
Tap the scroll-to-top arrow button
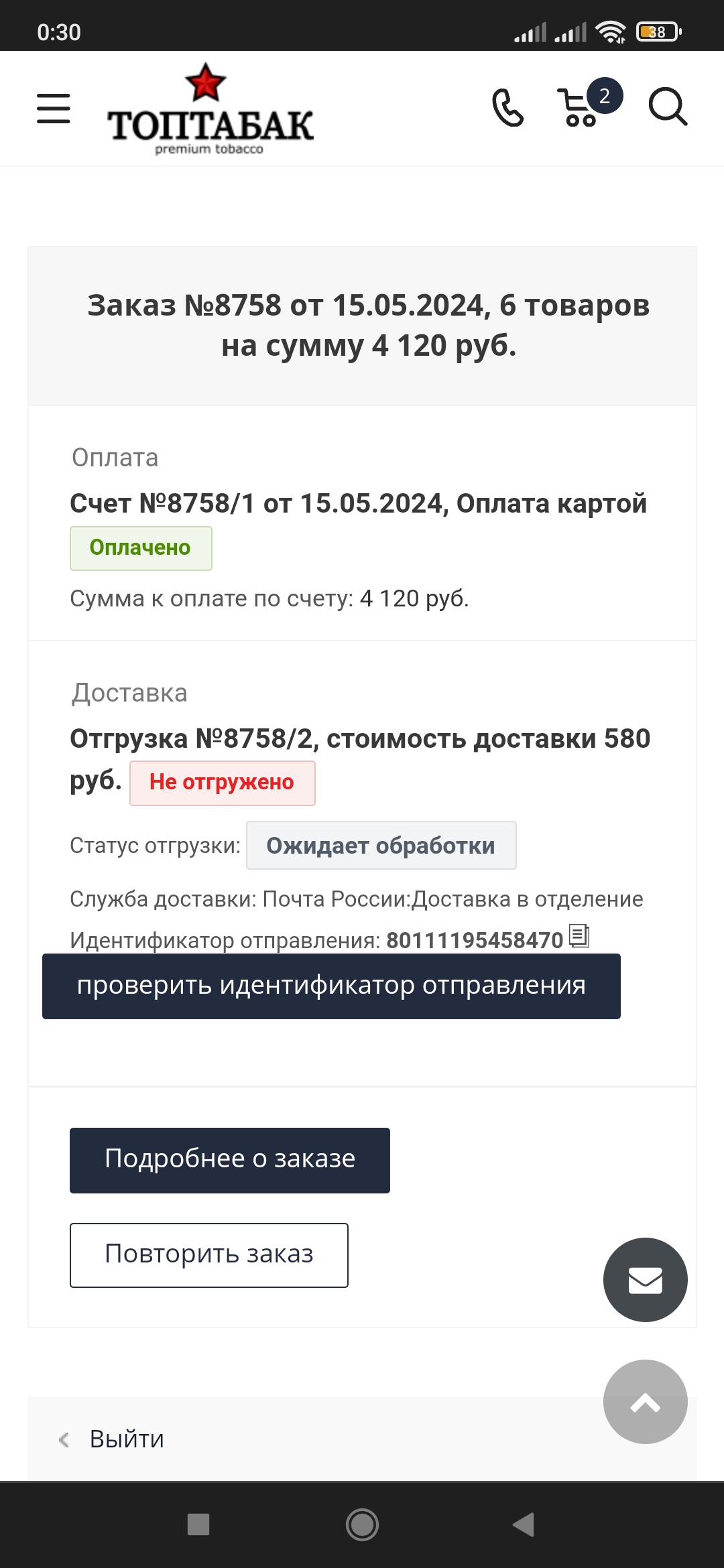645,1402
